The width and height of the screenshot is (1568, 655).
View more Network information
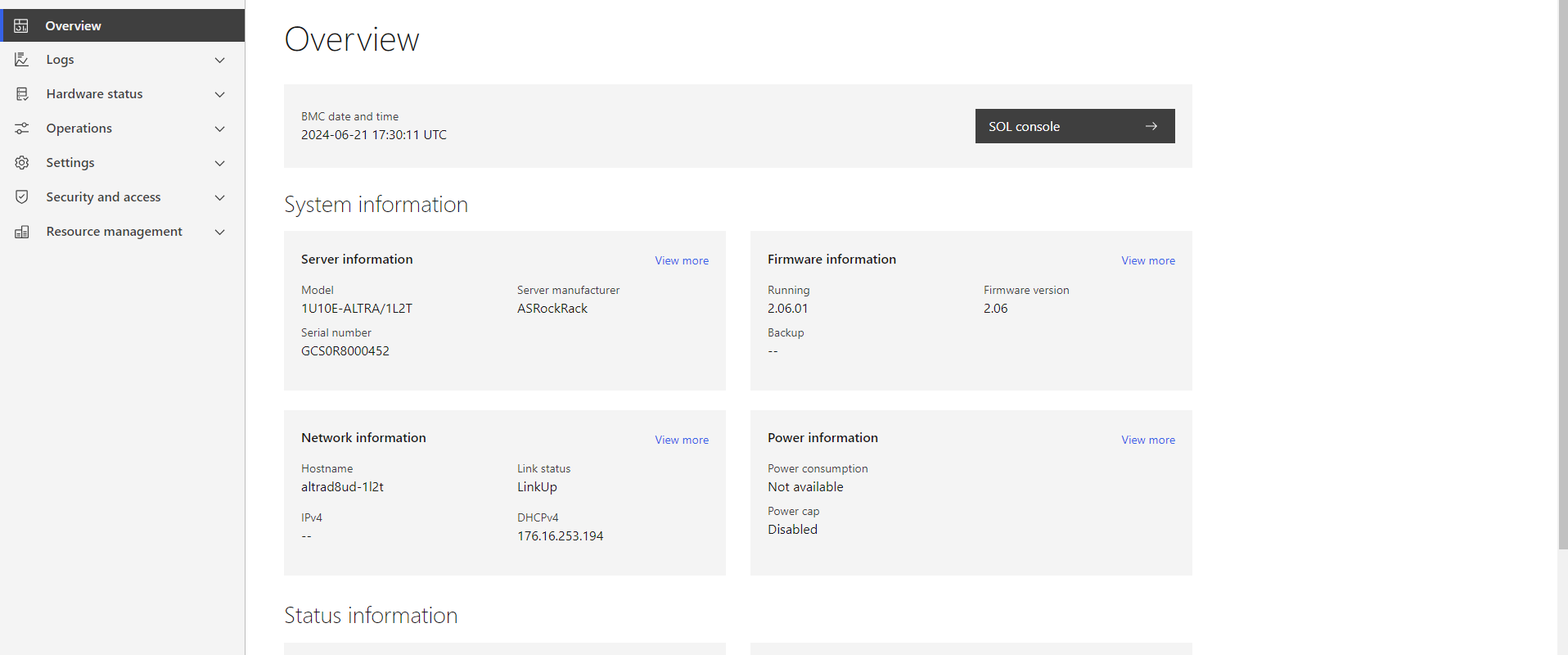tap(682, 440)
